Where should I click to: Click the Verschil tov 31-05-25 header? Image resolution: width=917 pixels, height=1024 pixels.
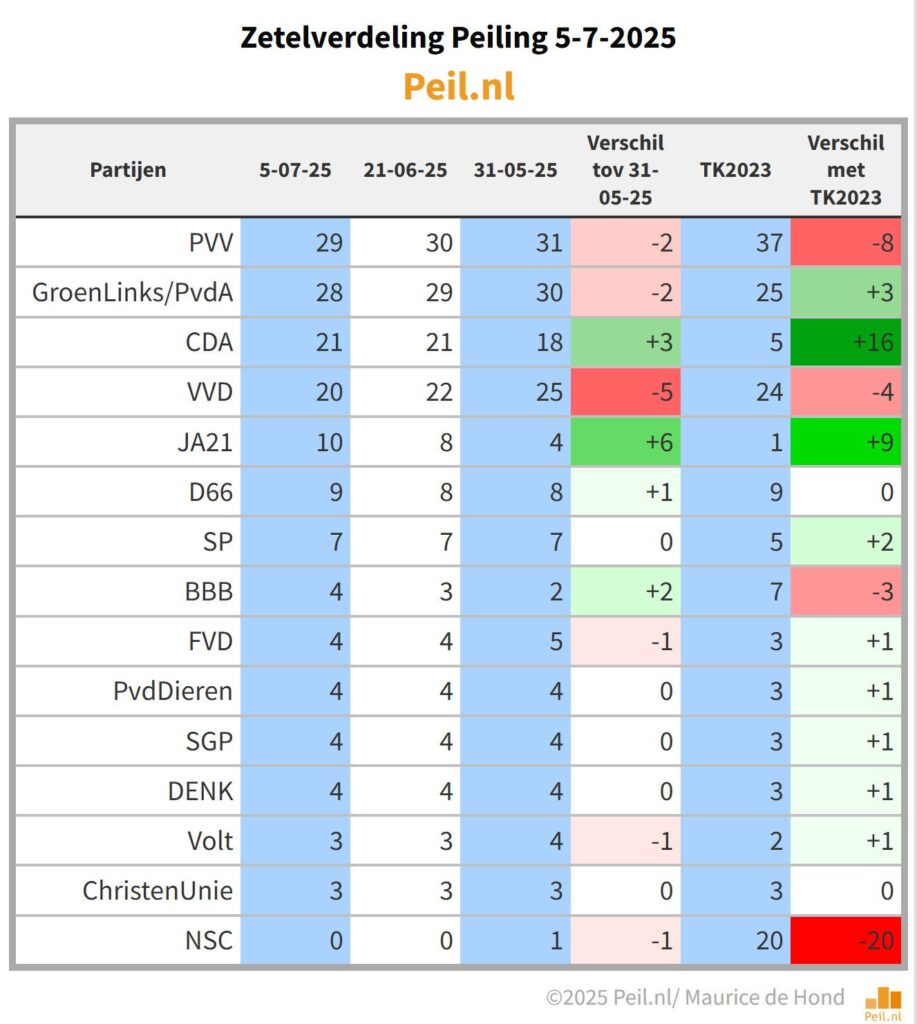pos(625,169)
